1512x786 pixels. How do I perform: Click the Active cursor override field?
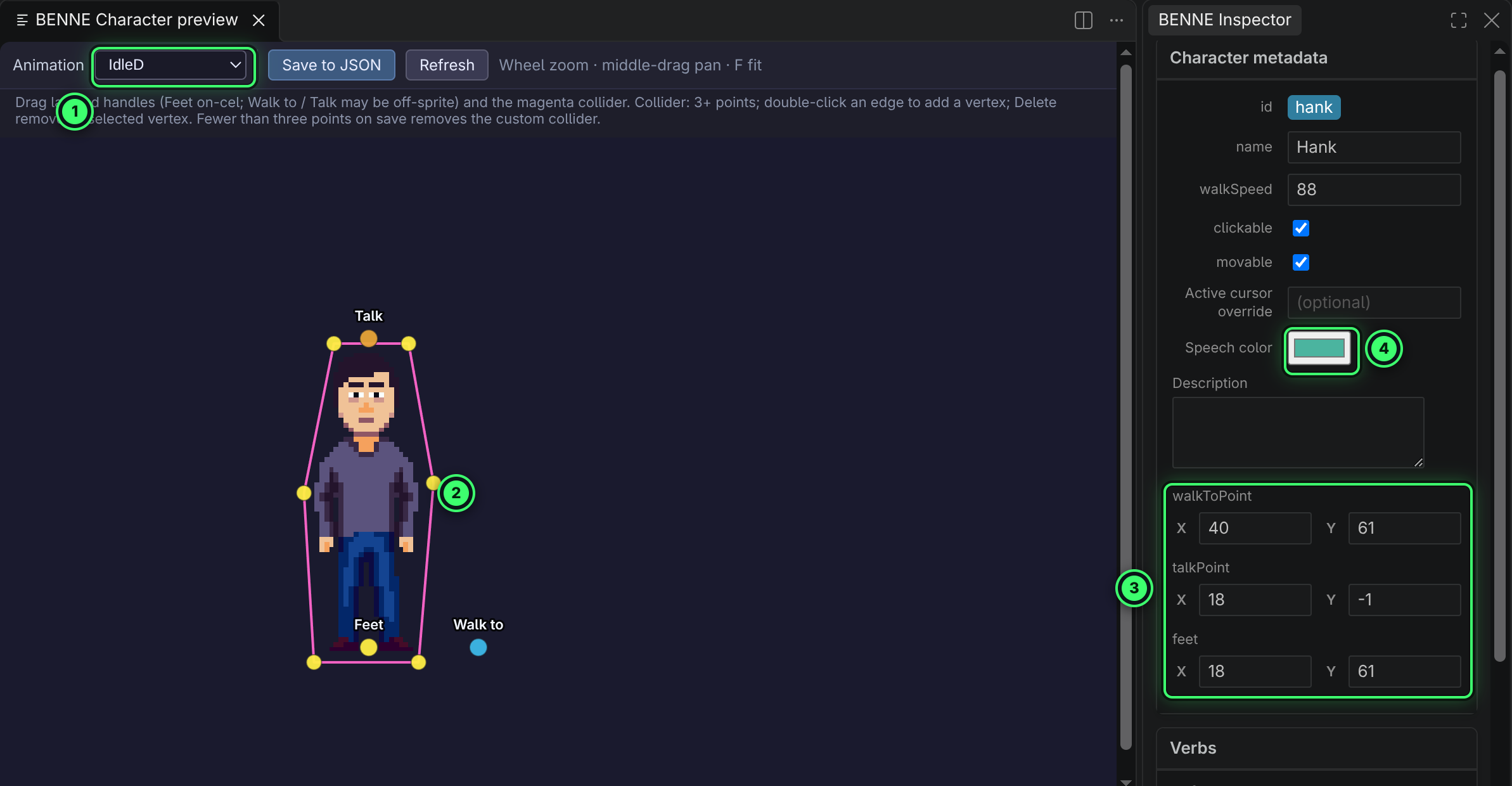[1374, 302]
